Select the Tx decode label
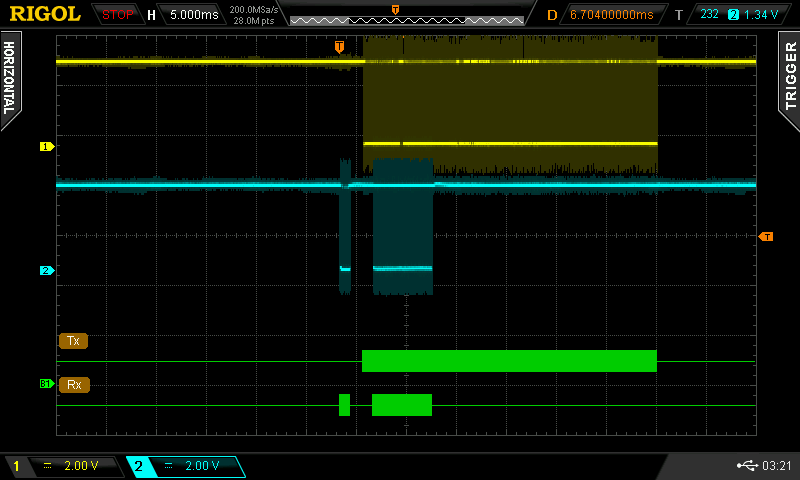Screen dimensions: 800x480 click(x=73, y=341)
